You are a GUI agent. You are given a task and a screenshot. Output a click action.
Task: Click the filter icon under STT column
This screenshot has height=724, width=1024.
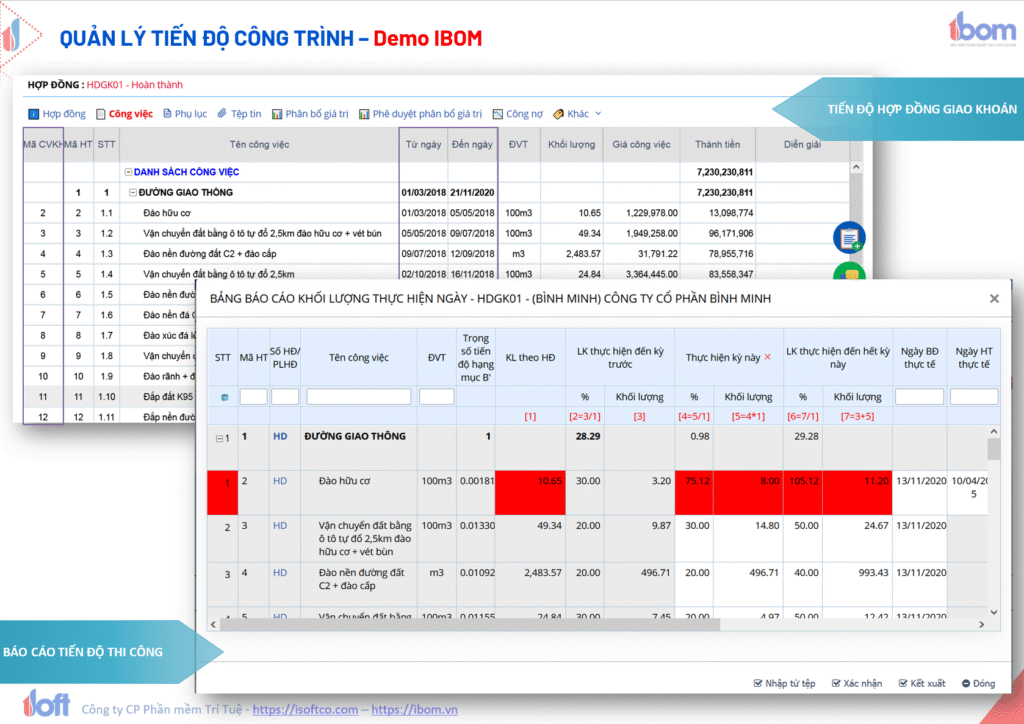[x=223, y=397]
